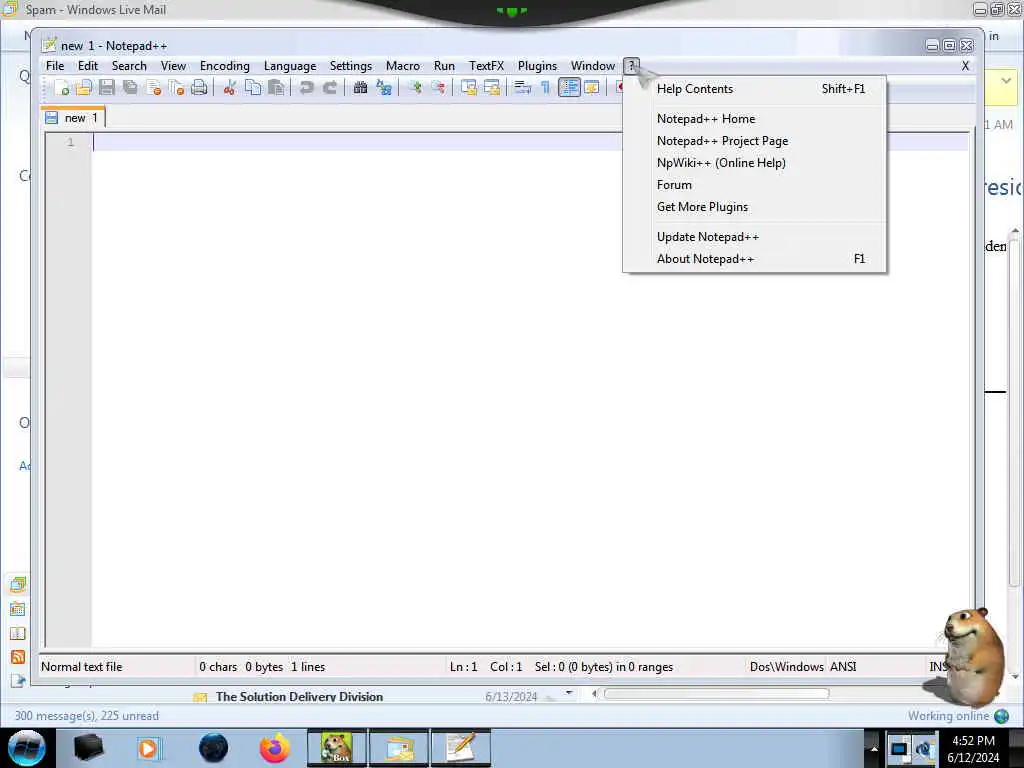Open the Edit menu
This screenshot has height=768, width=1024.
tap(88, 65)
